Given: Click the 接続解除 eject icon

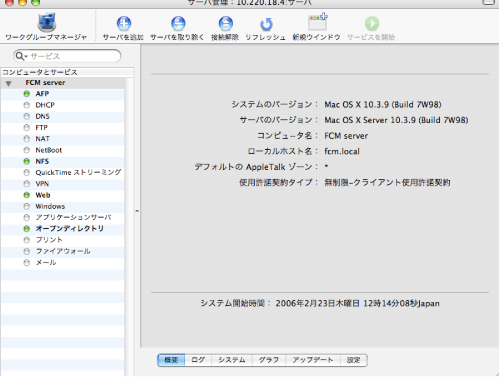Looking at the screenshot, I should [x=226, y=23].
